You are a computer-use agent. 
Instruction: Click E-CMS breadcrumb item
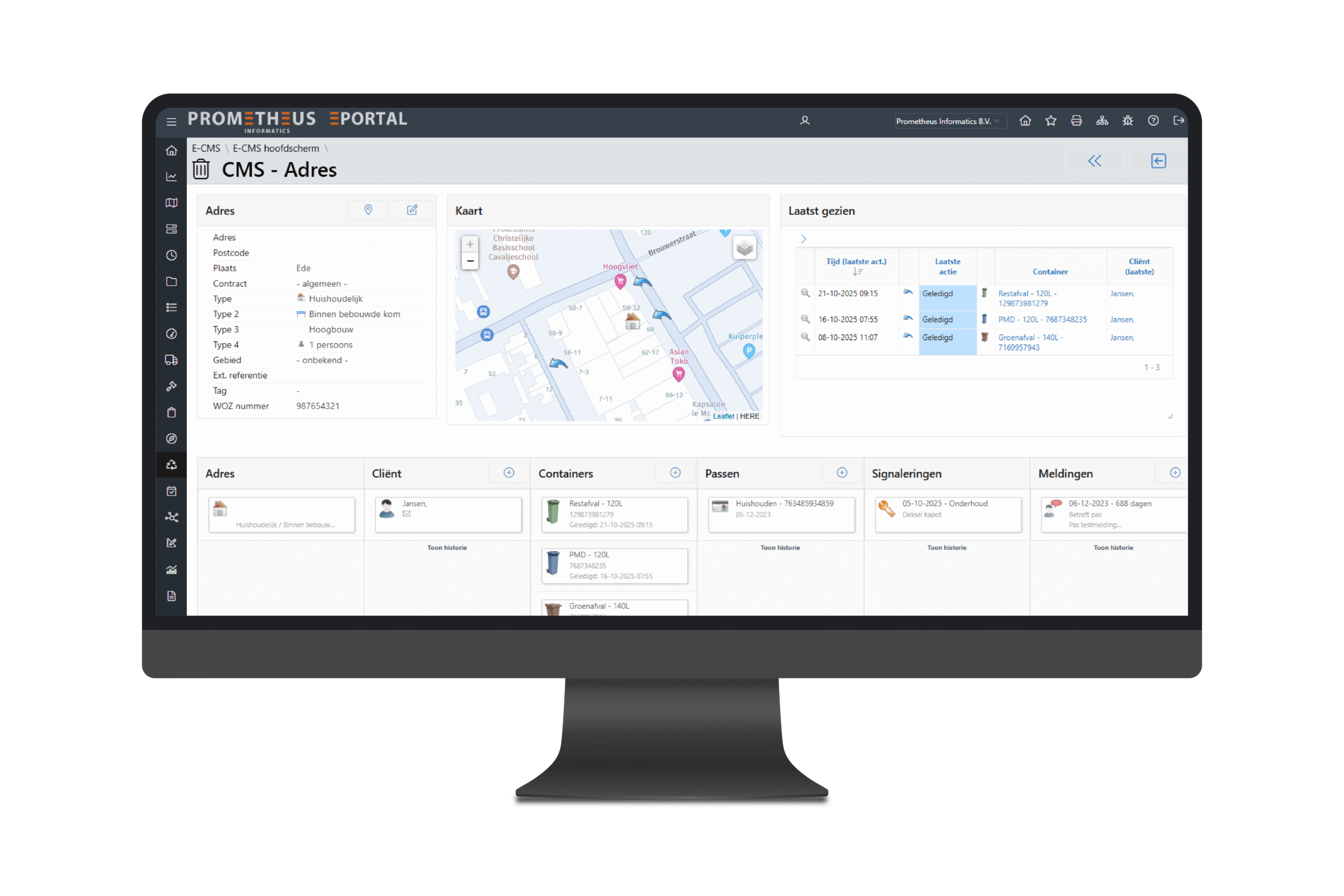[206, 149]
